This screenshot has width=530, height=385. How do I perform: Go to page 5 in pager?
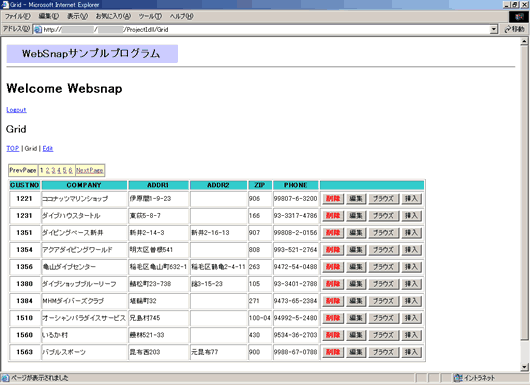65,170
